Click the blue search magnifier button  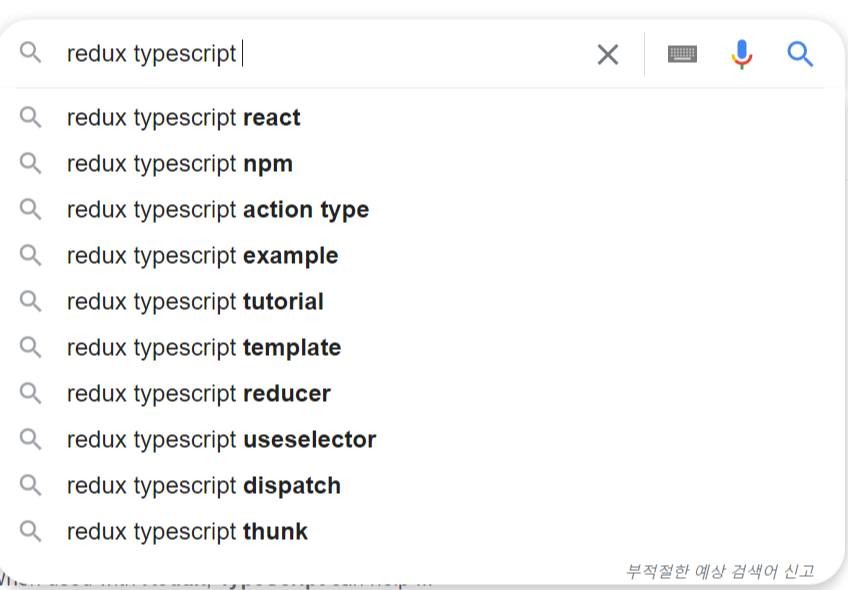pos(800,54)
